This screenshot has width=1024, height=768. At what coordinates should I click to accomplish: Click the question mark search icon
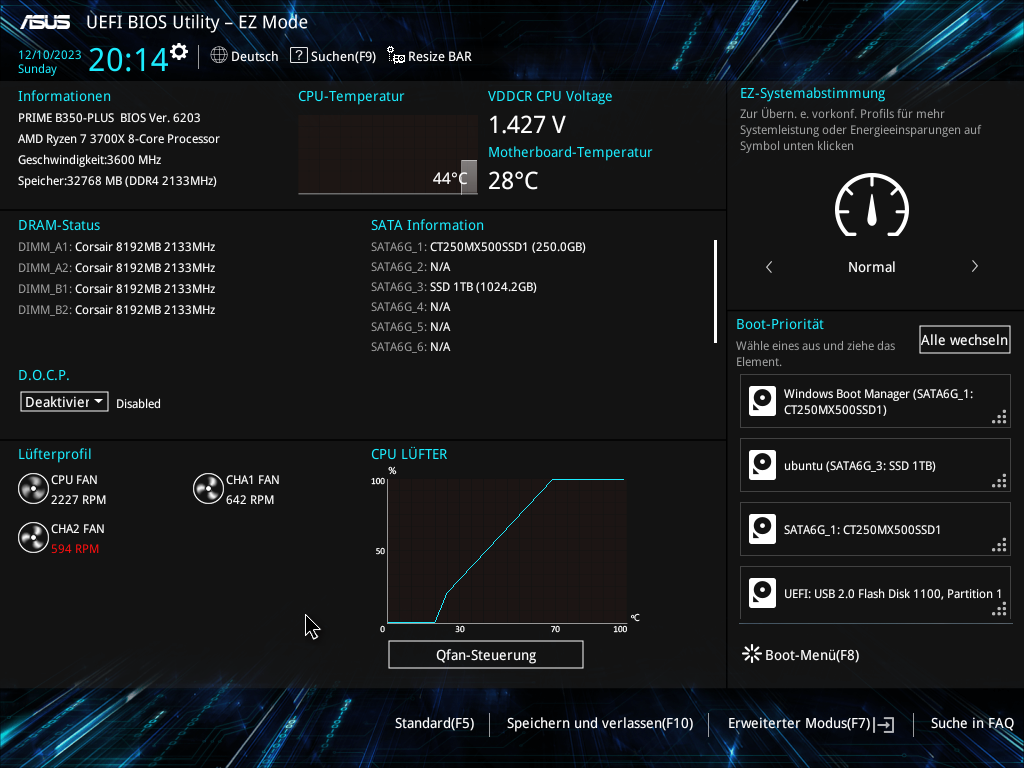pos(298,56)
